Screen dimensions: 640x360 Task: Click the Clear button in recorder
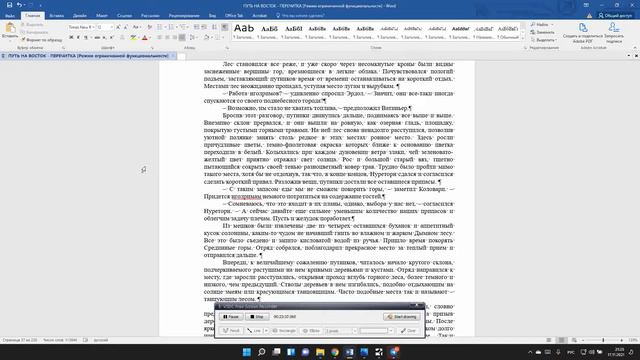click(x=409, y=331)
